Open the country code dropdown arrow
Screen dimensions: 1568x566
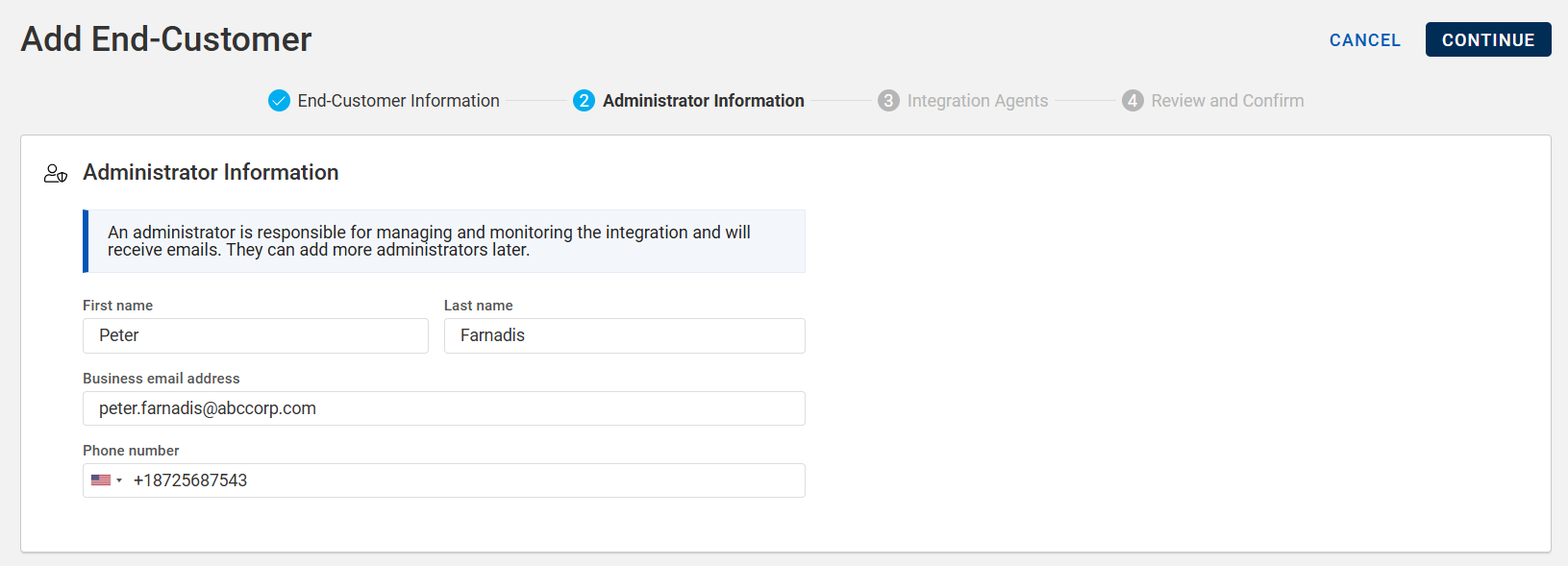[x=119, y=480]
